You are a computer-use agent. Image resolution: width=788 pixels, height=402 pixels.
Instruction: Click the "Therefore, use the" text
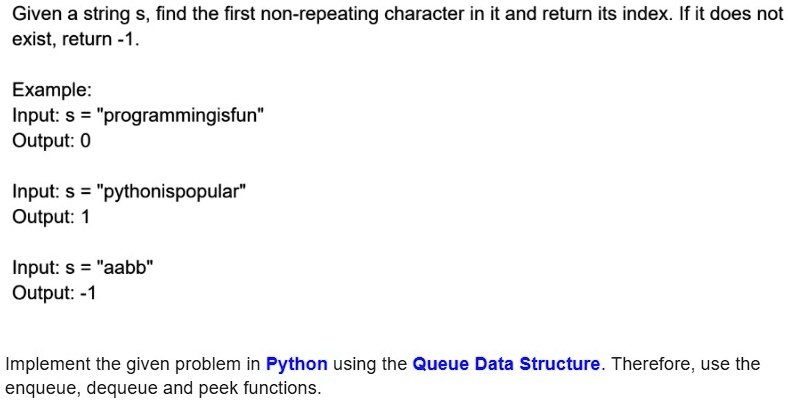tap(685, 364)
